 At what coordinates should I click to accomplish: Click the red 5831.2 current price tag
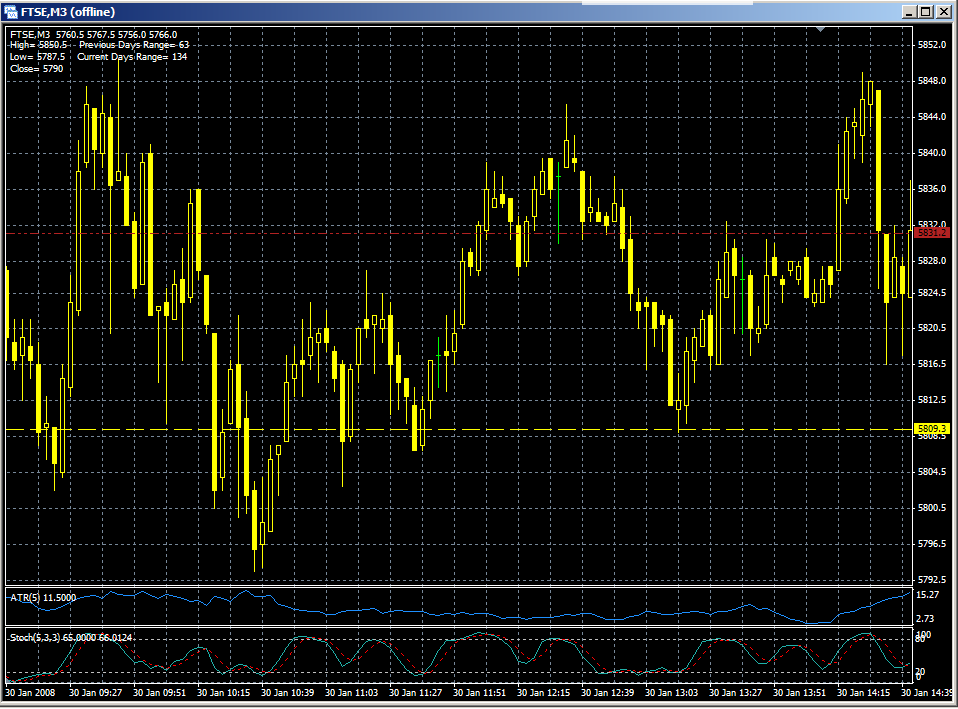pos(931,233)
